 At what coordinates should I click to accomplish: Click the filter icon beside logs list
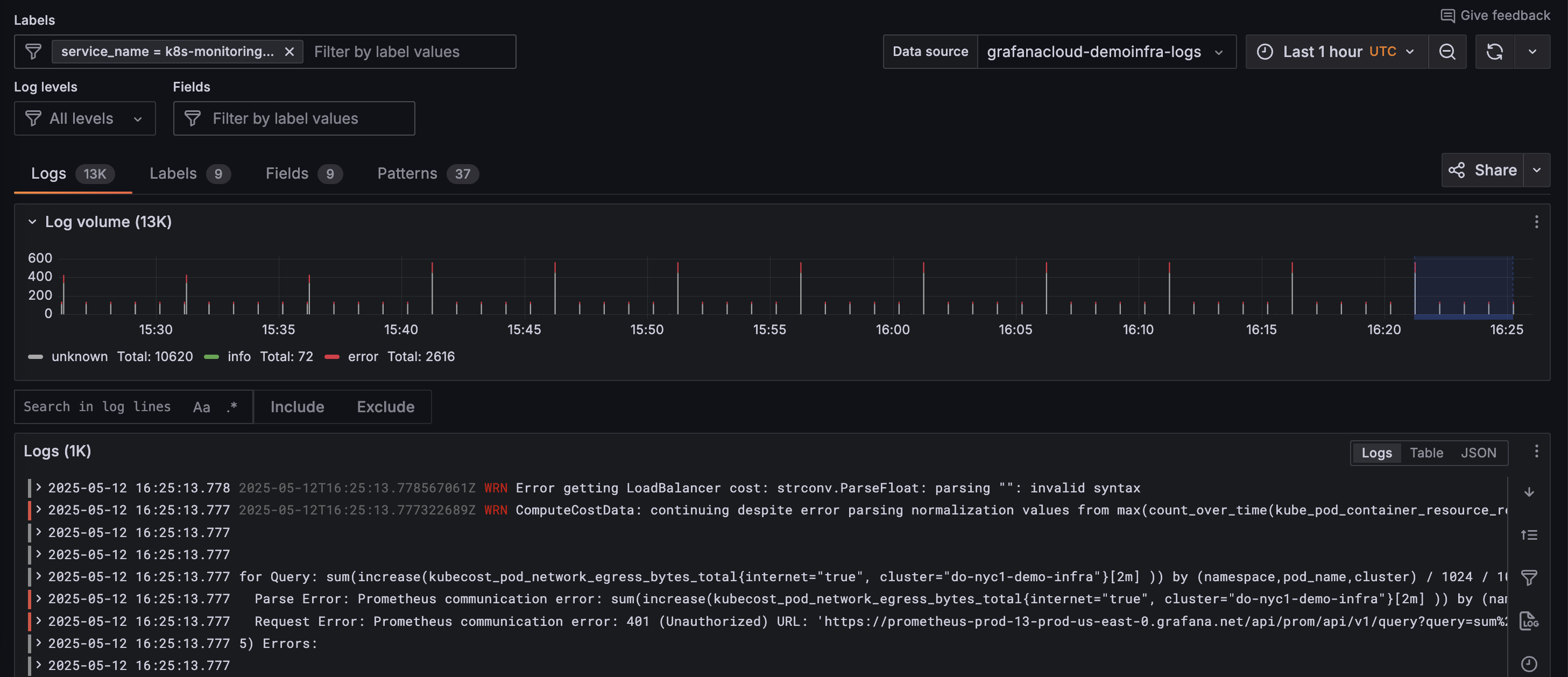click(1528, 577)
